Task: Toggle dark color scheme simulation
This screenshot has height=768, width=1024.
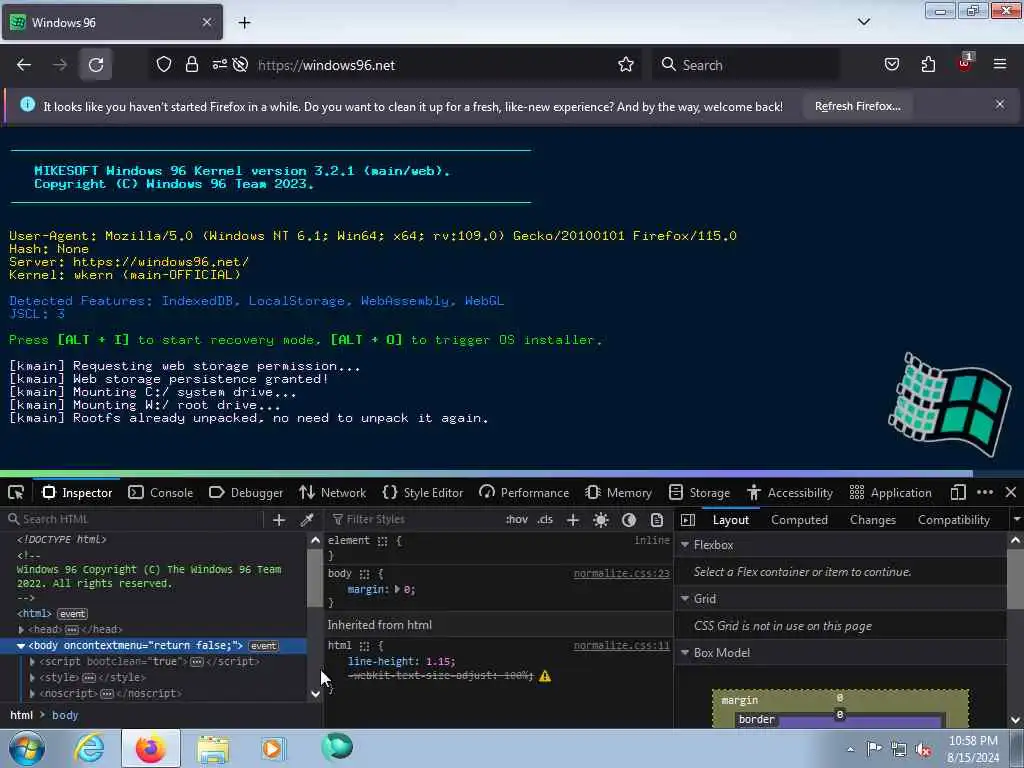Action: pyautogui.click(x=629, y=520)
